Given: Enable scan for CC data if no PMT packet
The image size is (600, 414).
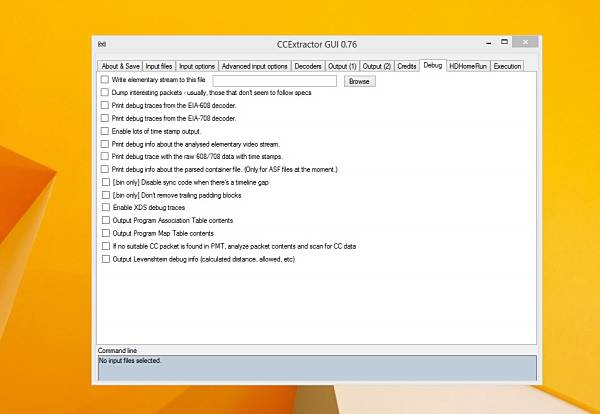Looking at the screenshot, I should (106, 246).
